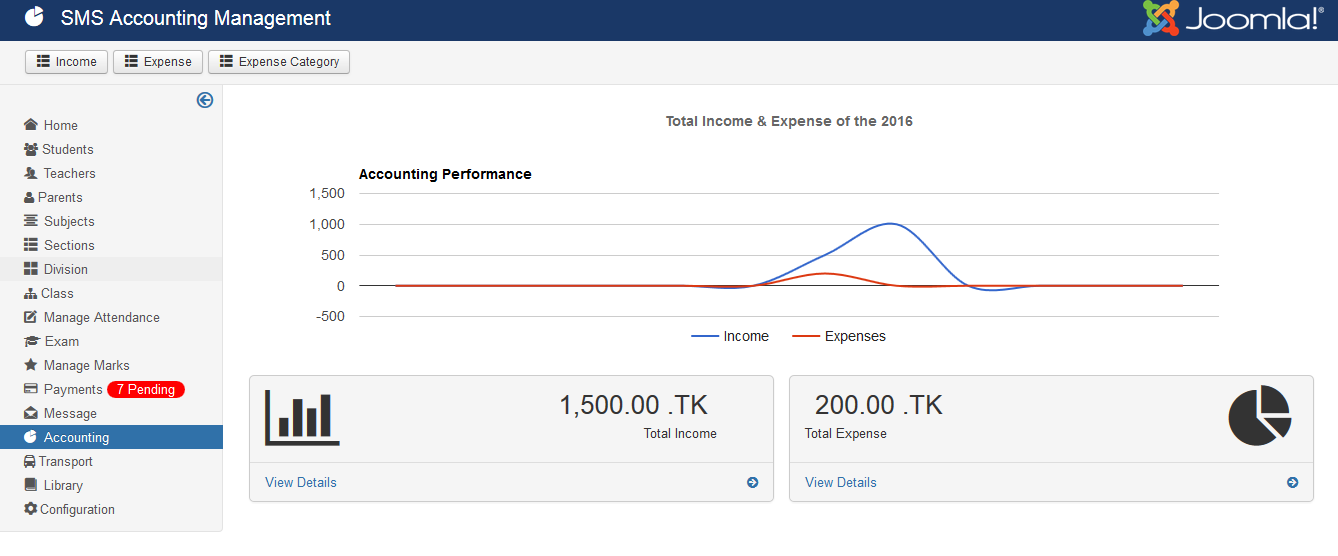This screenshot has height=556, width=1338.
Task: Open the Expense list
Action: click(158, 62)
